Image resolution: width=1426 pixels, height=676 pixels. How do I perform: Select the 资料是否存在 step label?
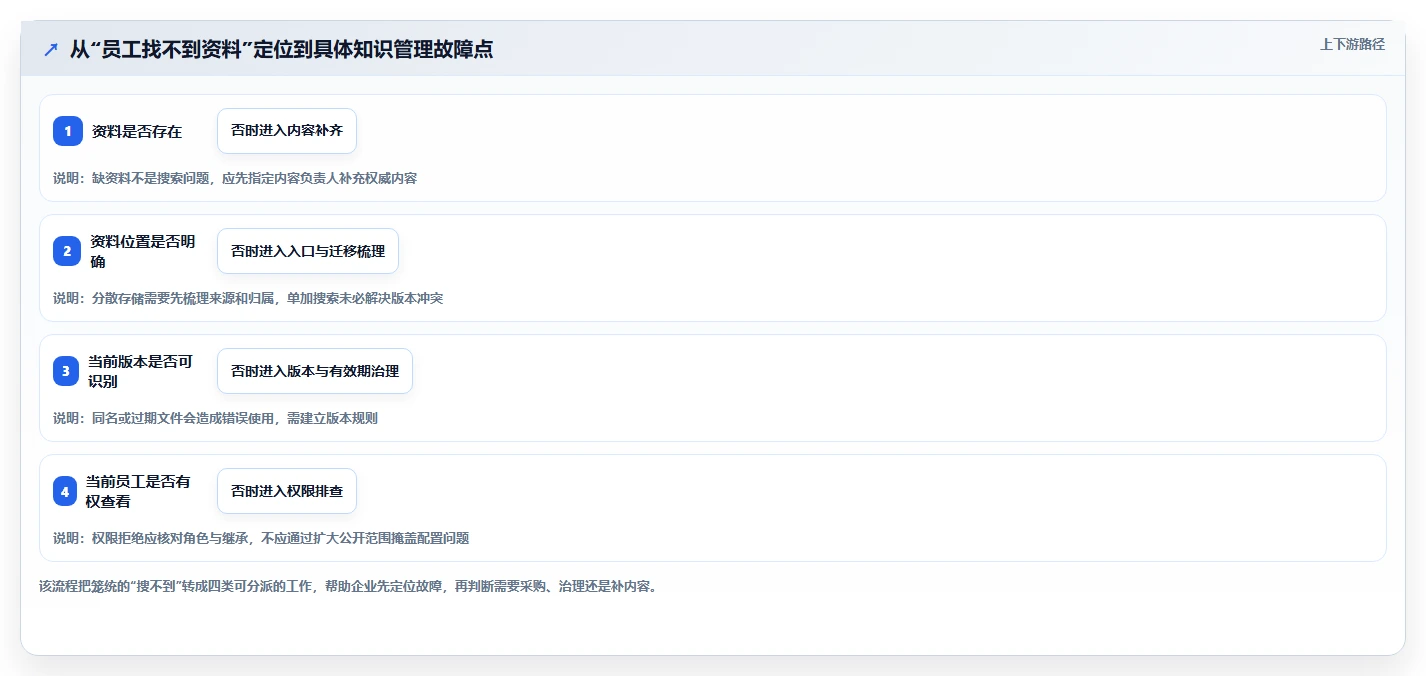(137, 131)
